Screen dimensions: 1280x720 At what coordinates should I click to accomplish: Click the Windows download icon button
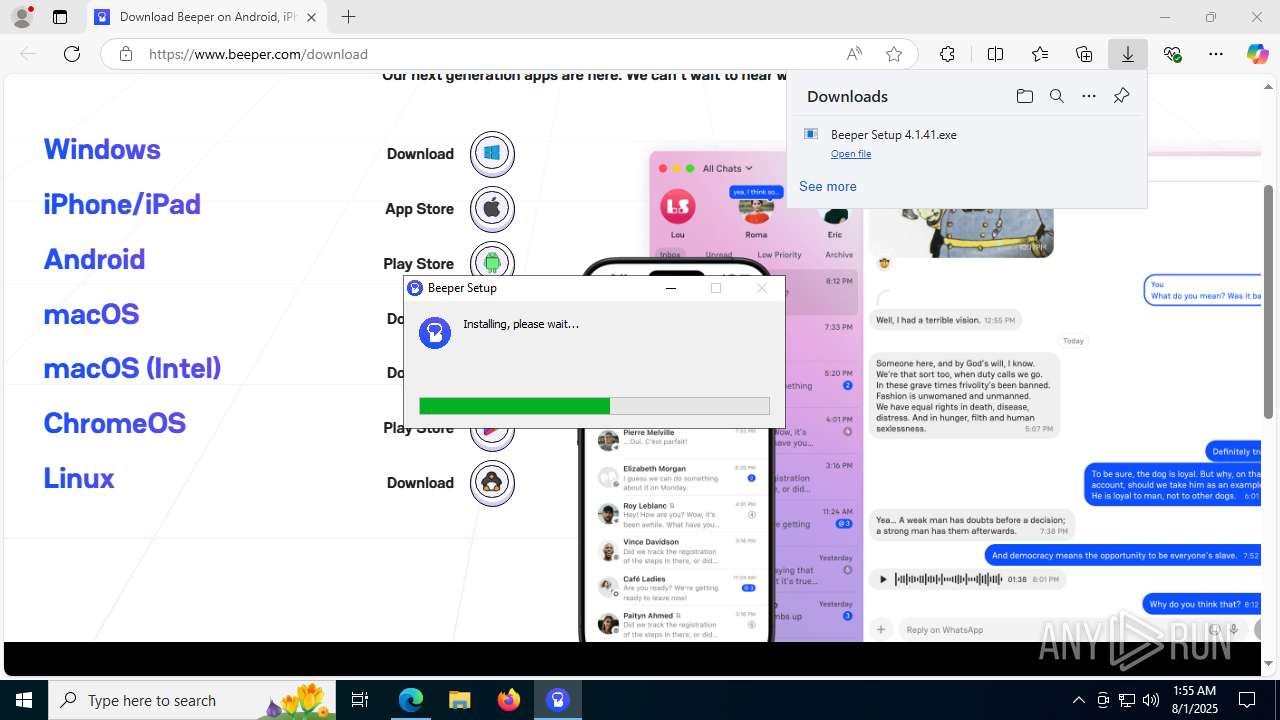[x=492, y=154]
